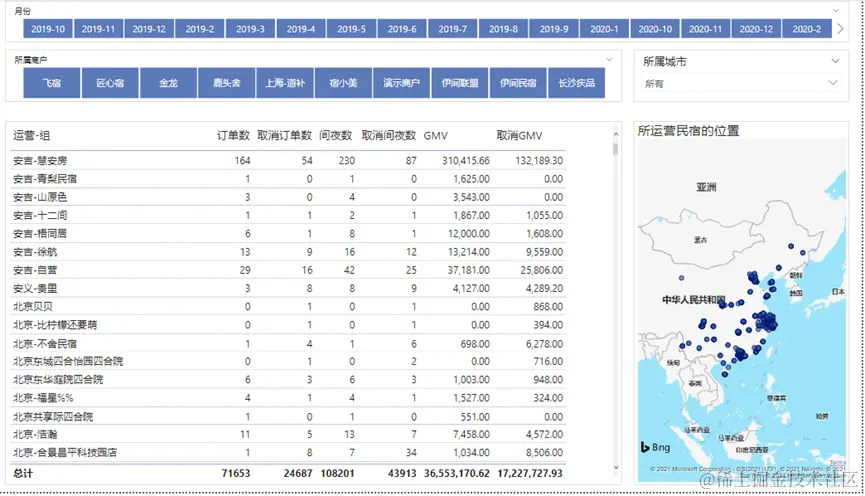Viewport: 865px width, 496px height.
Task: Open the Terms link on map
Action: click(837, 462)
